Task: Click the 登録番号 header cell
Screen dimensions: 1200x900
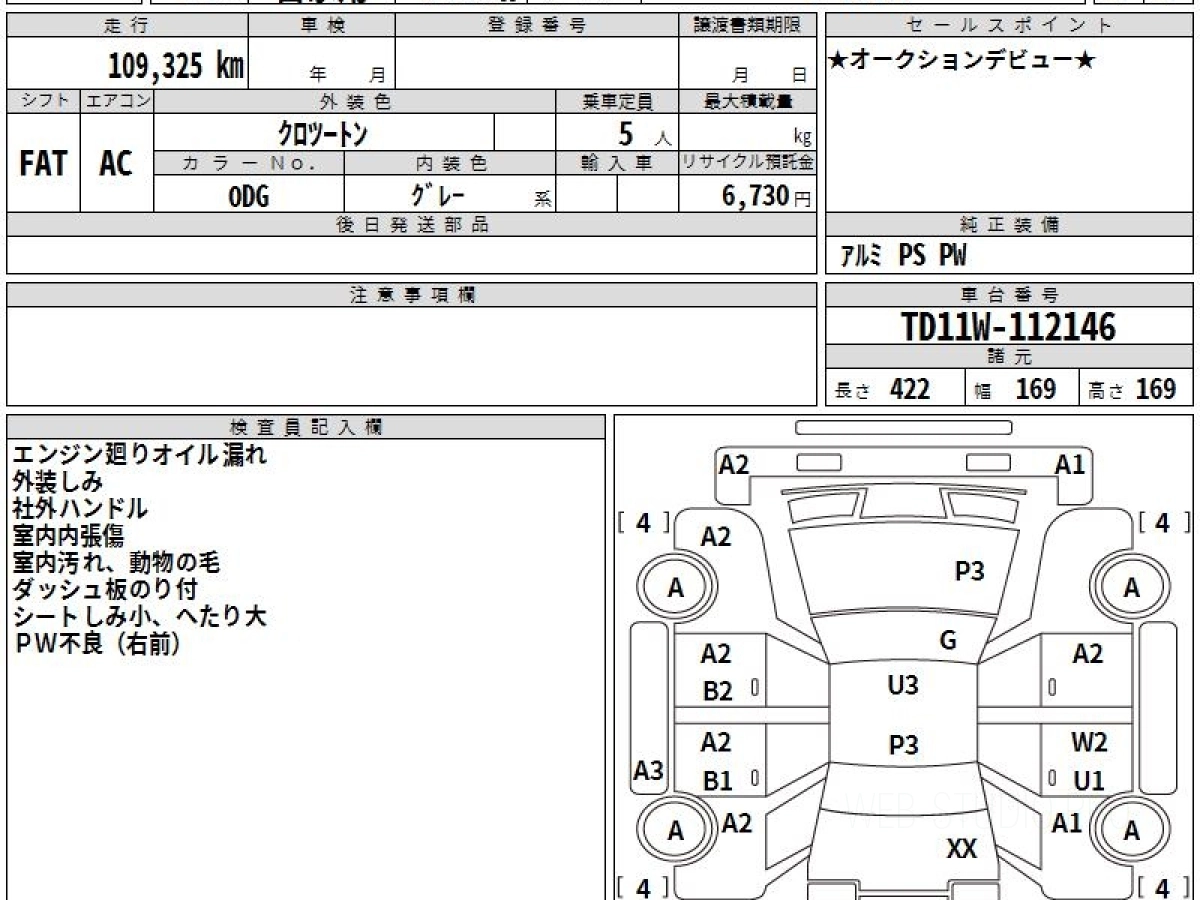Action: pos(537,26)
